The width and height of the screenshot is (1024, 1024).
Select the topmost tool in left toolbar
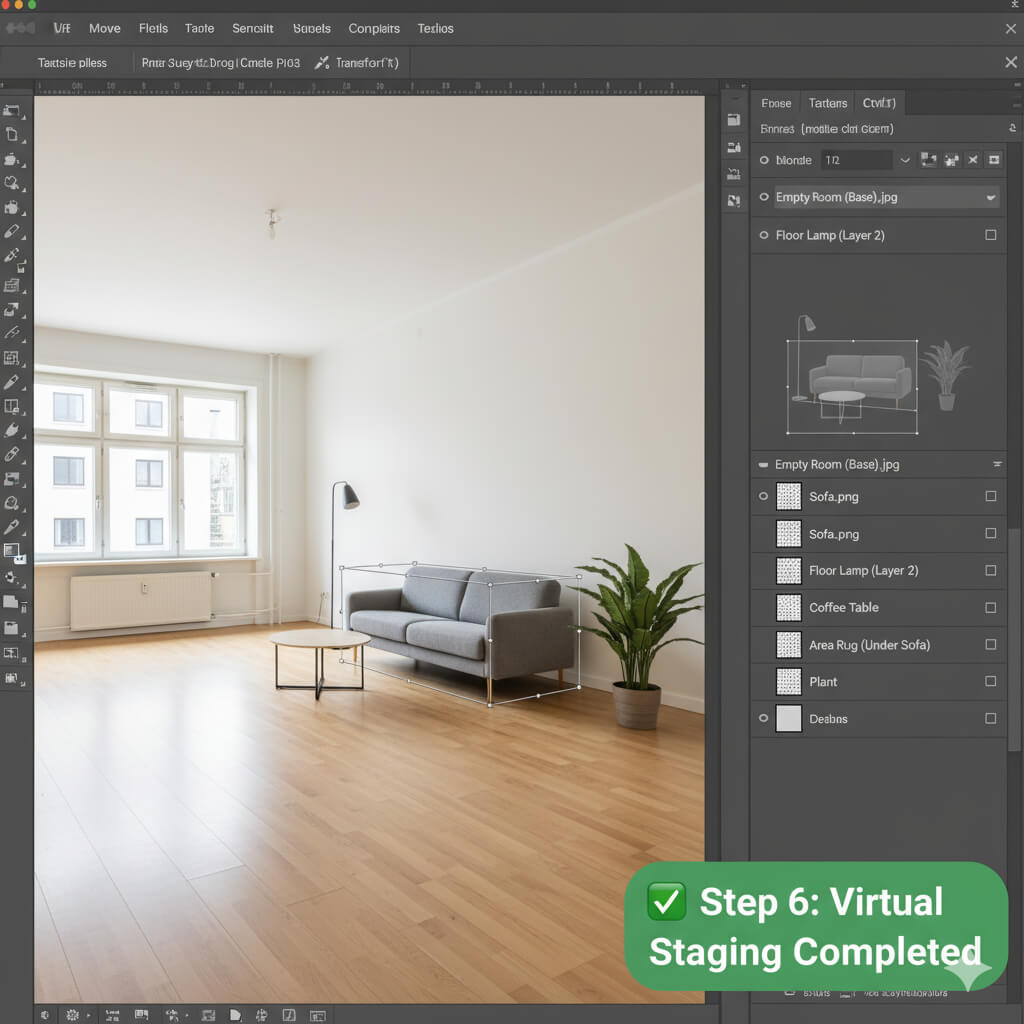tap(12, 110)
